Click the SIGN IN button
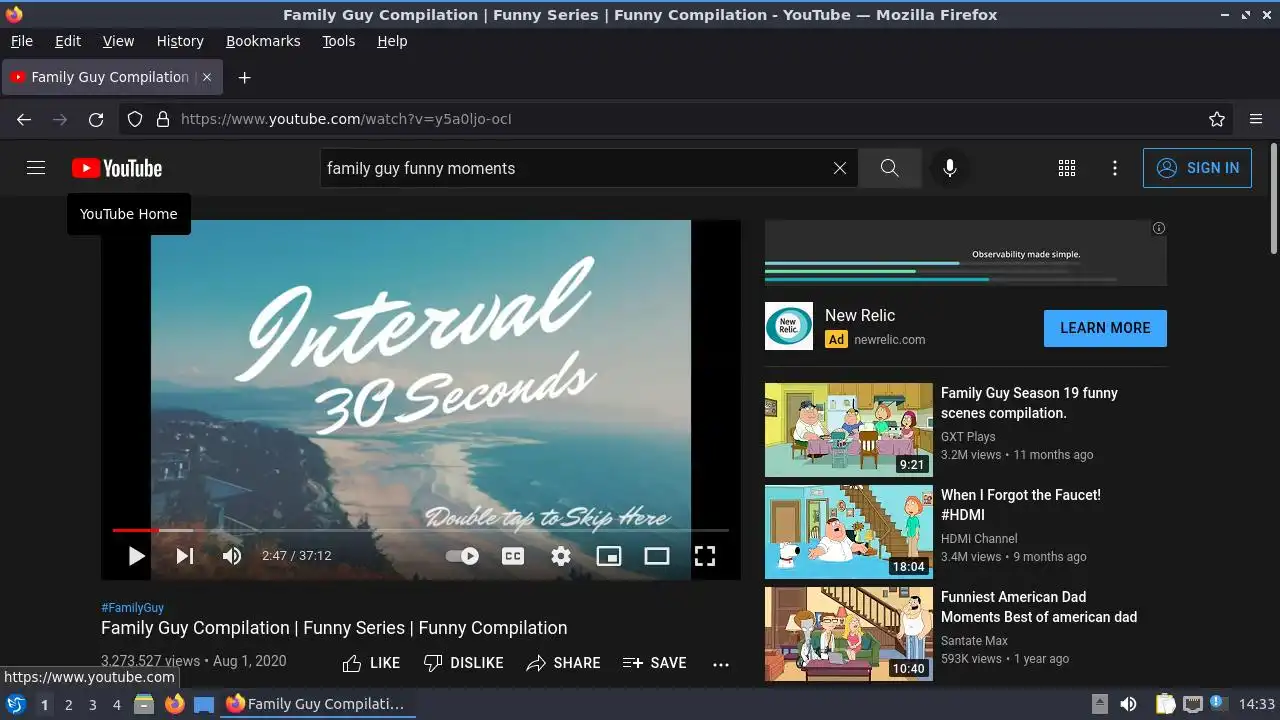The width and height of the screenshot is (1280, 720). (x=1197, y=168)
